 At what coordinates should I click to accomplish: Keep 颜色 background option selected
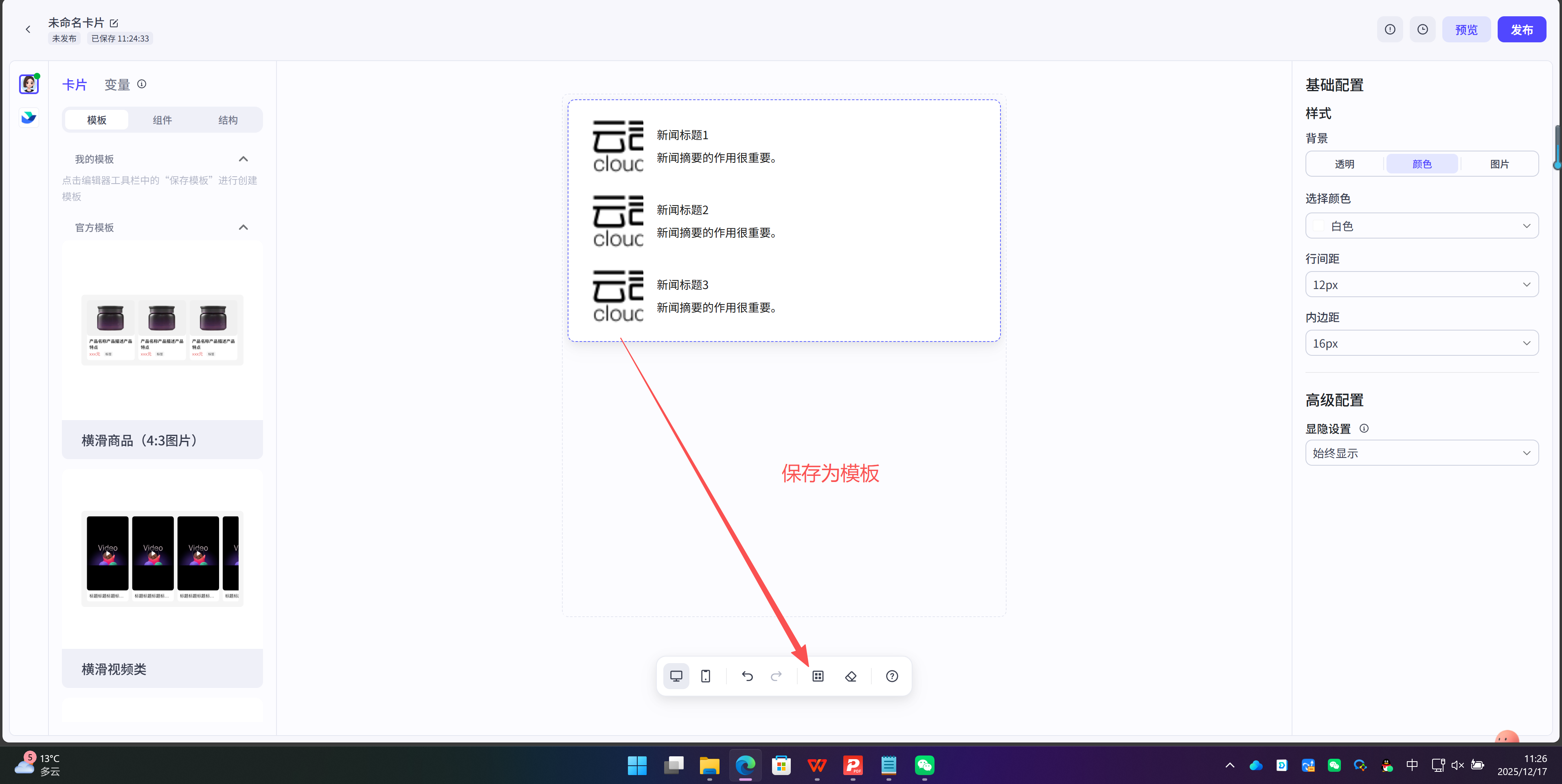(x=1422, y=163)
